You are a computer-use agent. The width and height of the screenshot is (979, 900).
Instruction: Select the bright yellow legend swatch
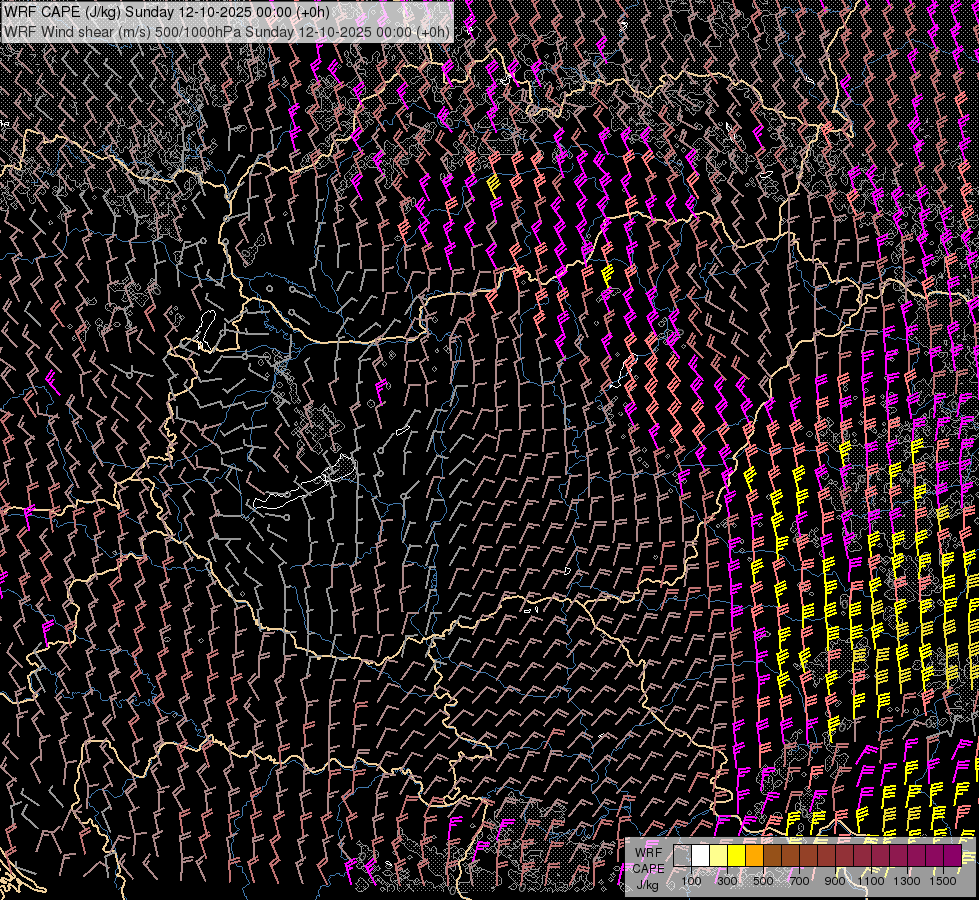[x=736, y=856]
